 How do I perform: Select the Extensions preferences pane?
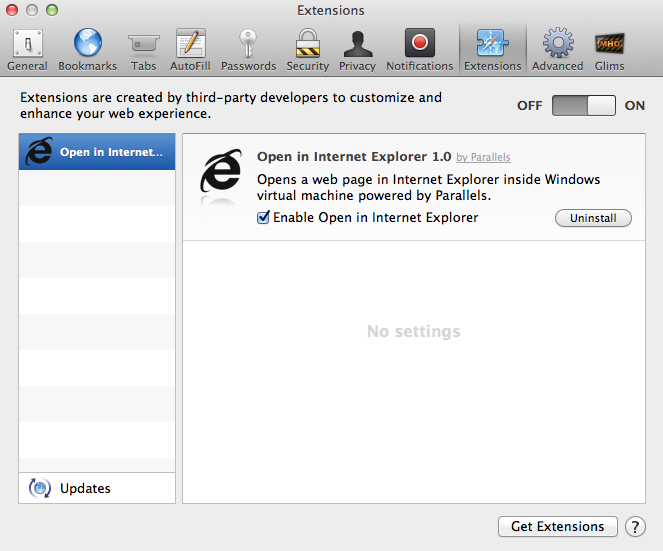(x=493, y=50)
